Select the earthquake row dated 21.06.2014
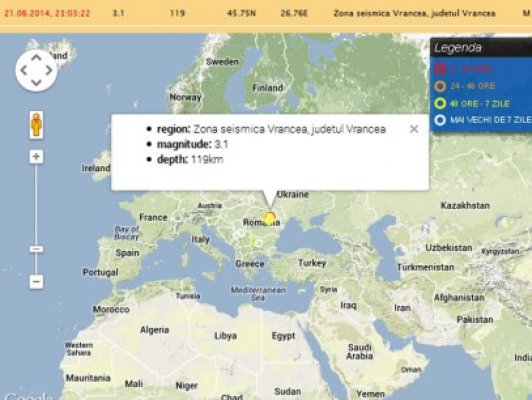This screenshot has height=400, width=532. coord(266,13)
